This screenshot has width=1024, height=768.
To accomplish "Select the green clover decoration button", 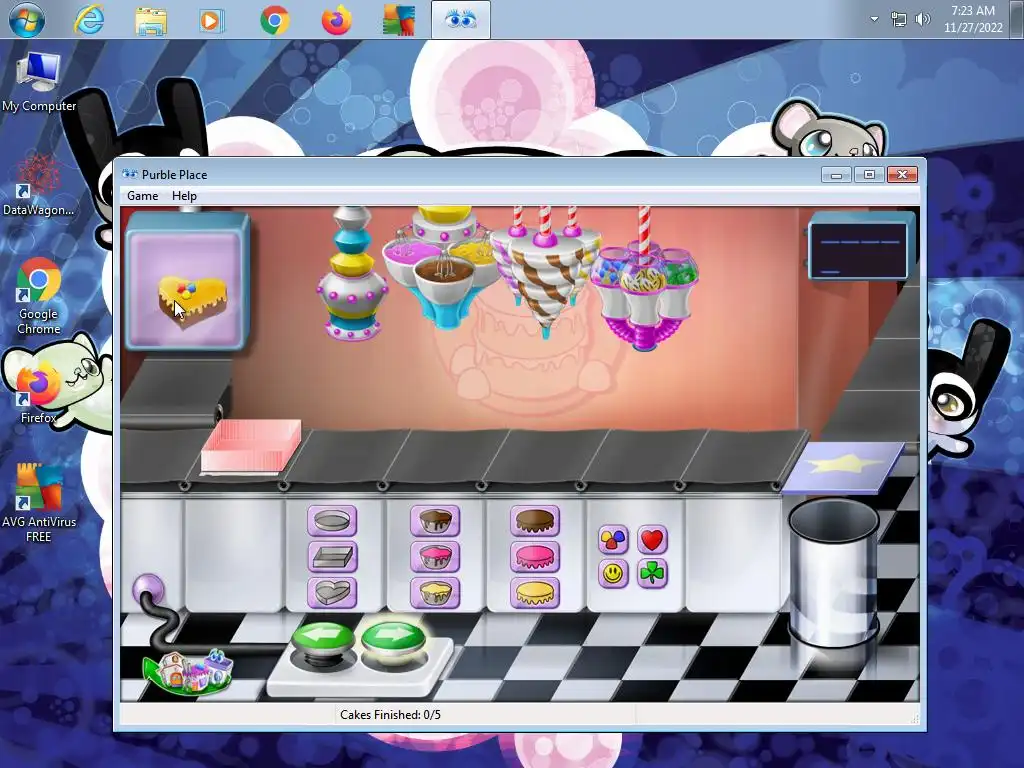I will pyautogui.click(x=652, y=573).
